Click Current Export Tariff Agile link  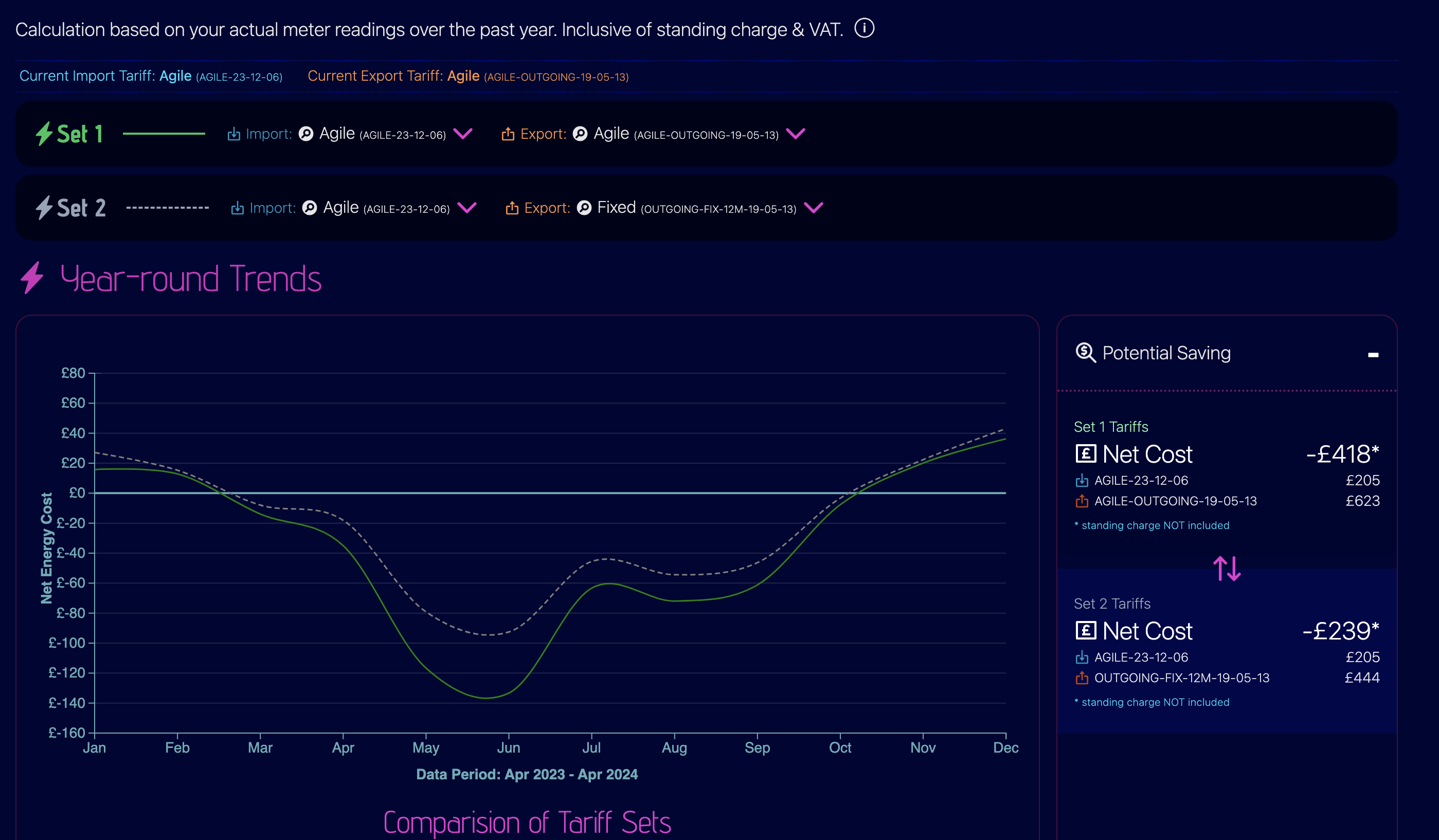pos(463,76)
